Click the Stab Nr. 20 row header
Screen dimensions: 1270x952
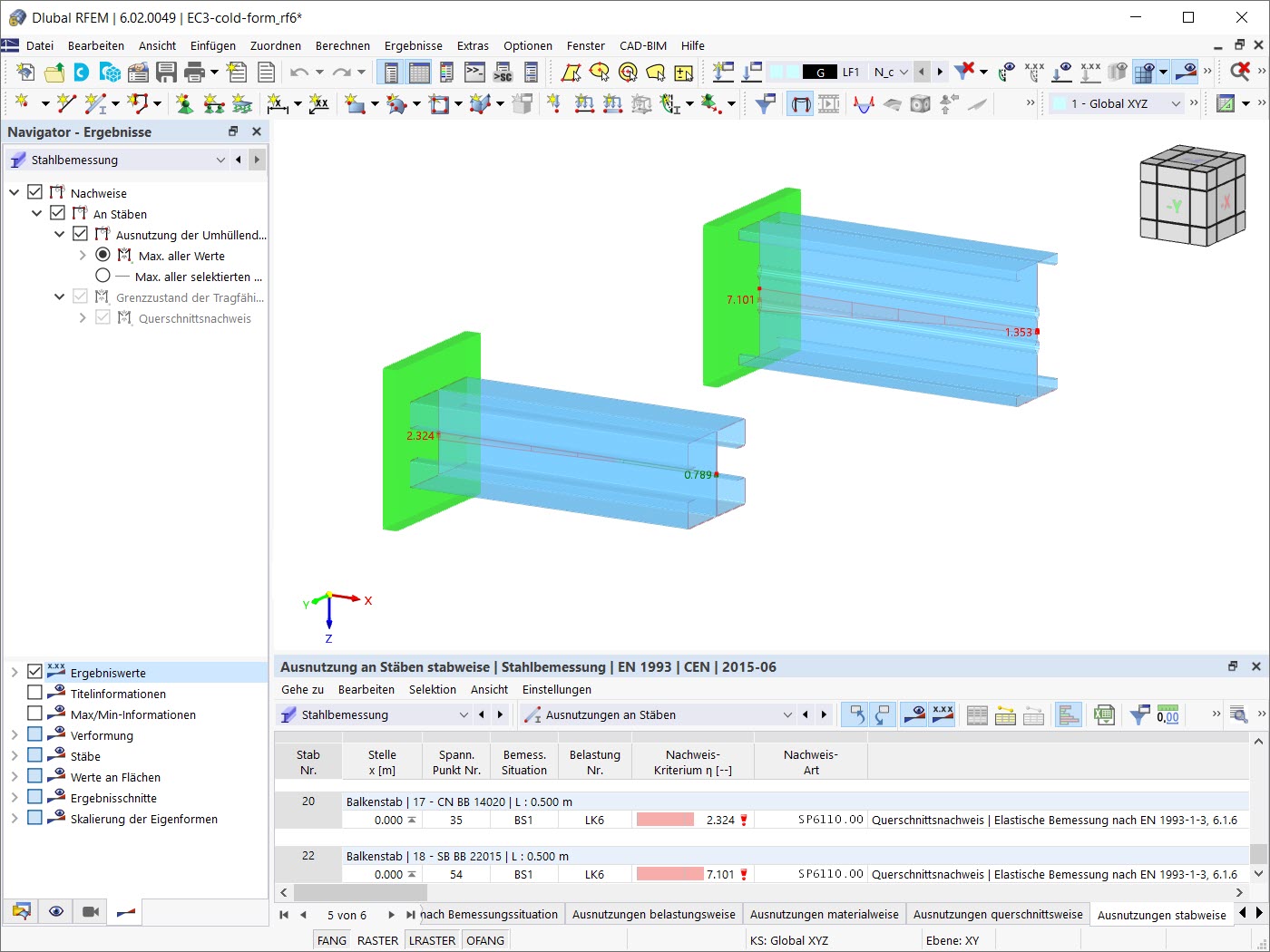click(308, 801)
